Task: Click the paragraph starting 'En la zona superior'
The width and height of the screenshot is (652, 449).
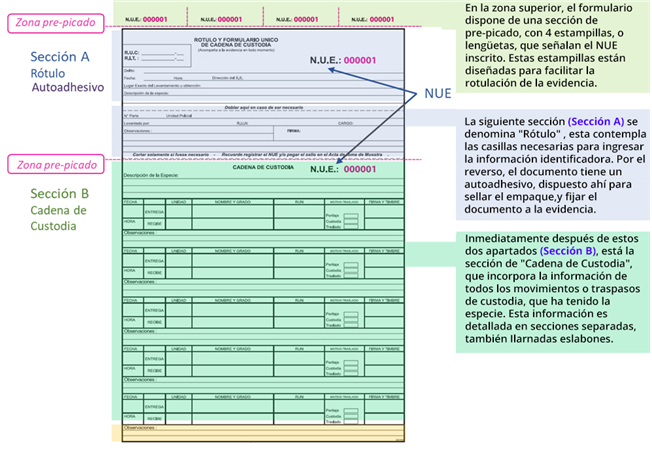Action: (x=548, y=46)
